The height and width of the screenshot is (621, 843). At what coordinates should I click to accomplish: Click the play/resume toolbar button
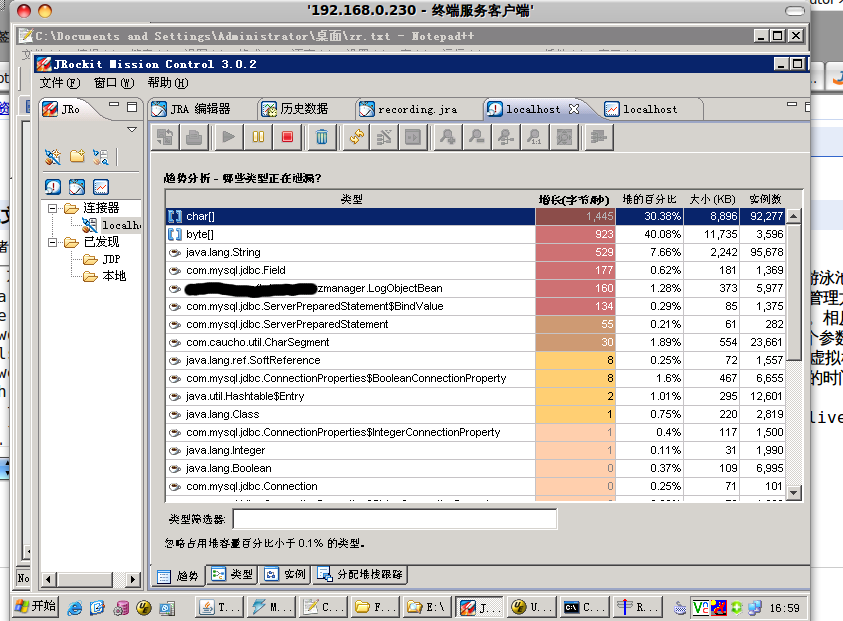(228, 137)
